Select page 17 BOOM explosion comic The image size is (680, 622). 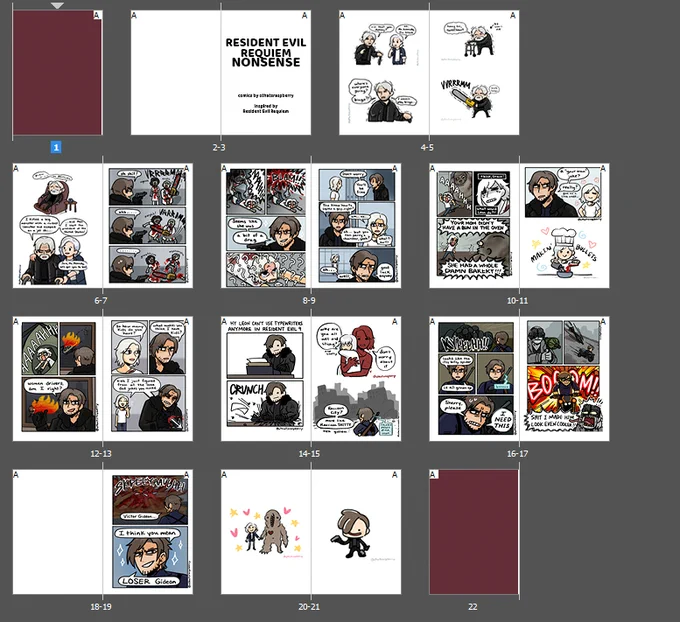tap(565, 379)
